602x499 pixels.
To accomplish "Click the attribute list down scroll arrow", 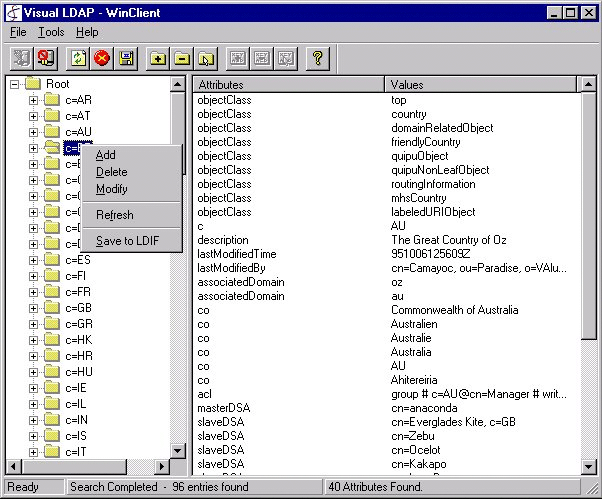I will (x=589, y=466).
